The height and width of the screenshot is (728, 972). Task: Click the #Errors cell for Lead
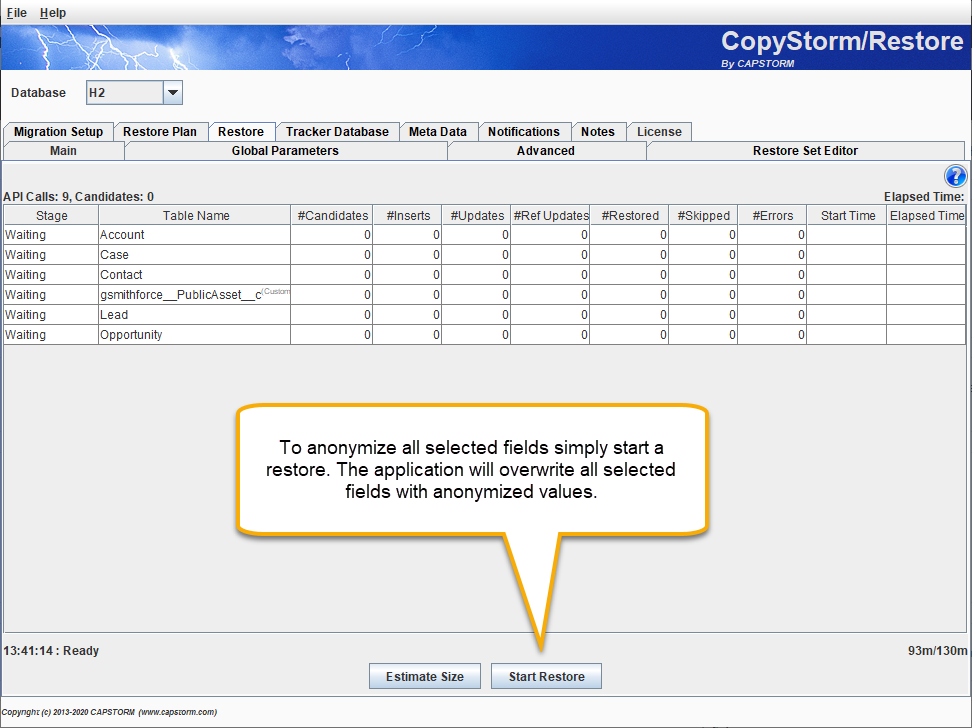click(772, 314)
